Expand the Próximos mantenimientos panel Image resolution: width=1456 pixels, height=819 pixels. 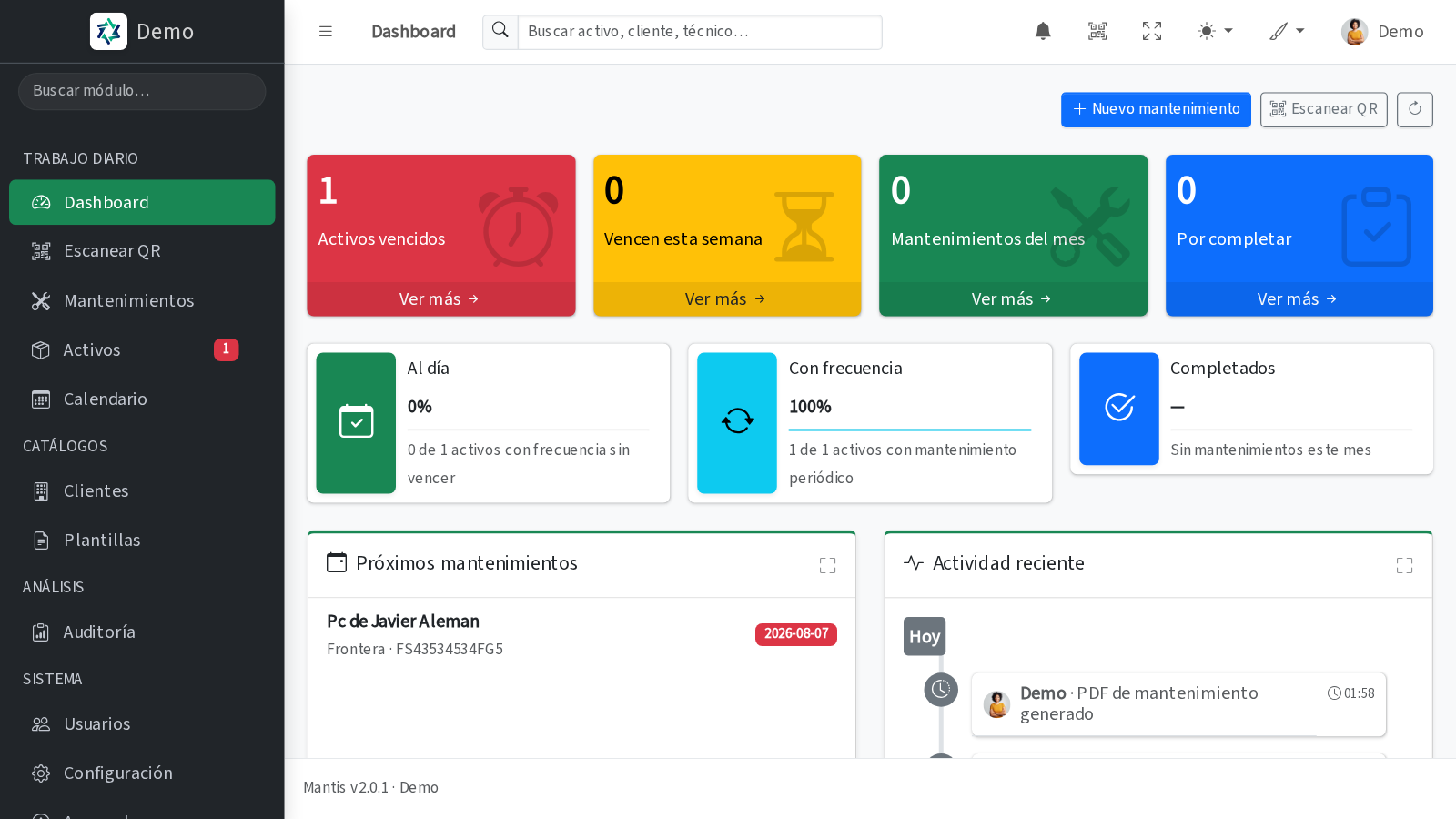(x=827, y=565)
